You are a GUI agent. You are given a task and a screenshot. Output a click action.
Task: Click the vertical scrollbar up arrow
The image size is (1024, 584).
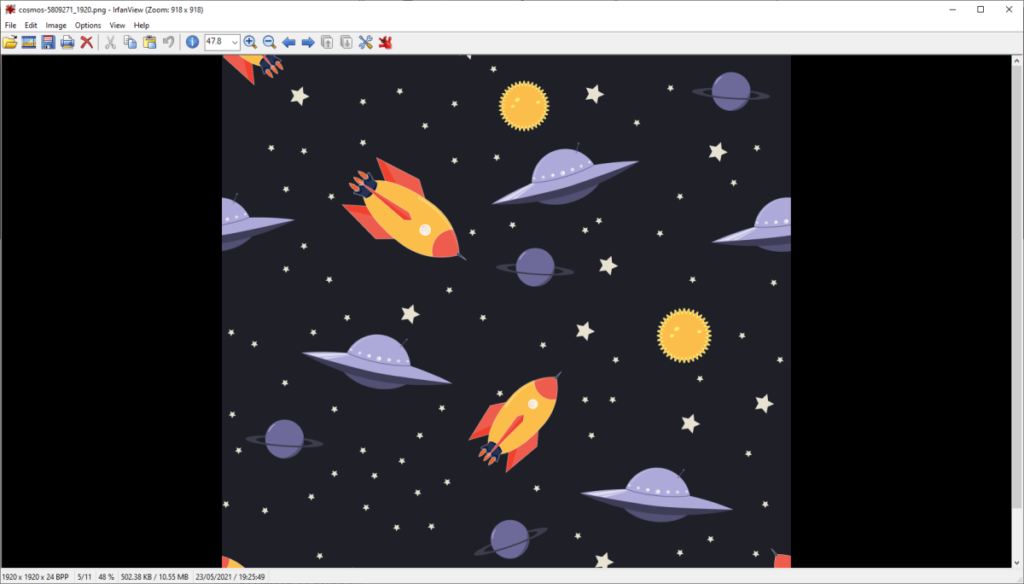[x=1017, y=61]
